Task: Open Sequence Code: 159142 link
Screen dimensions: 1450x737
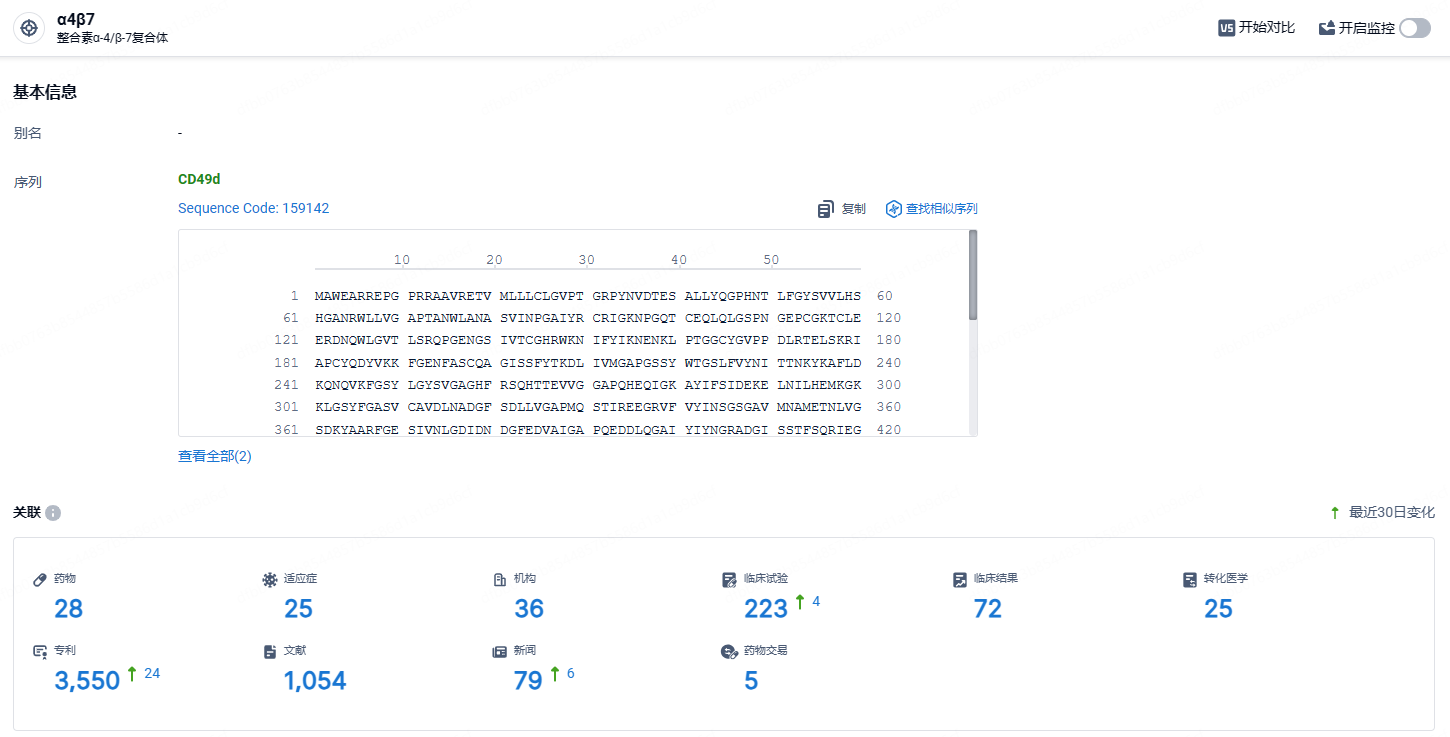Action: point(253,208)
